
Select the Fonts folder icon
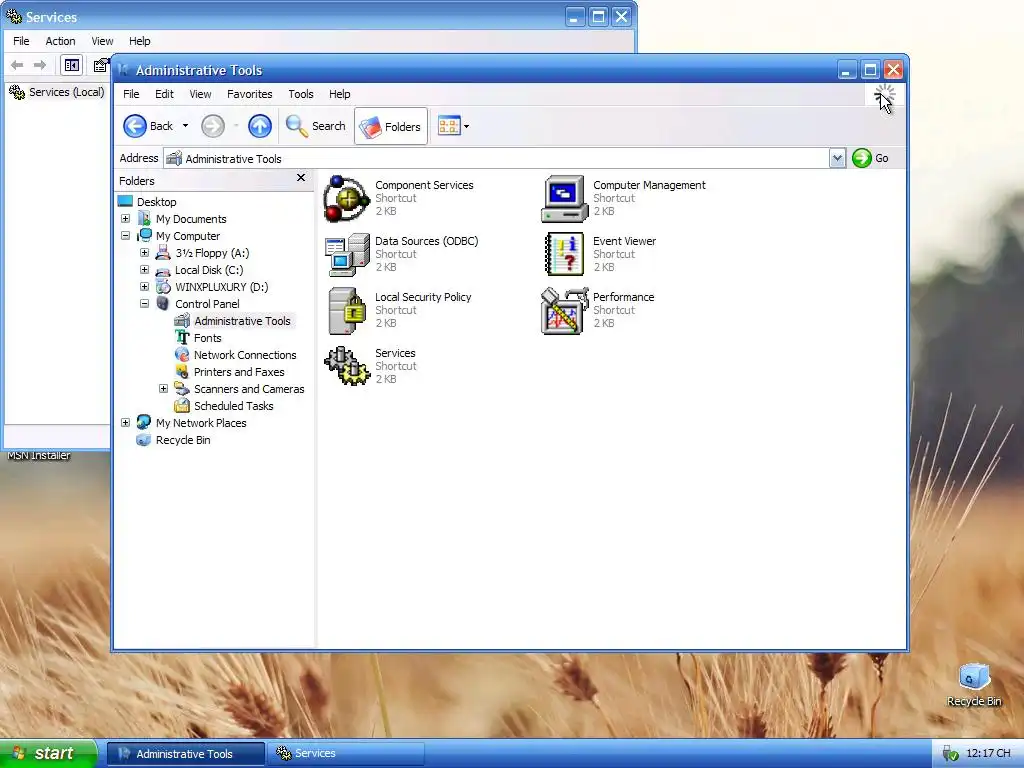click(x=182, y=338)
